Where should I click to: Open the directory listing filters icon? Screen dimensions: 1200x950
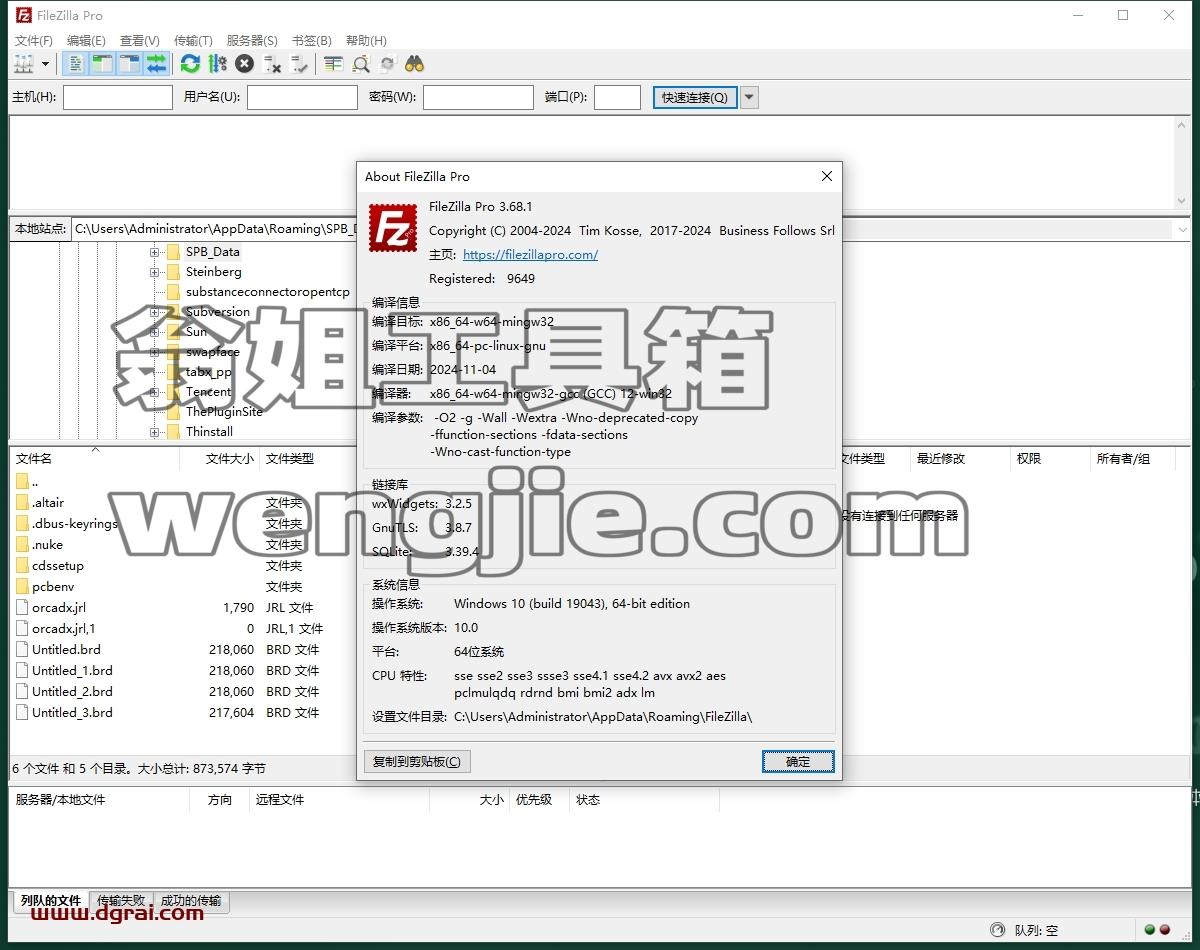tap(333, 64)
